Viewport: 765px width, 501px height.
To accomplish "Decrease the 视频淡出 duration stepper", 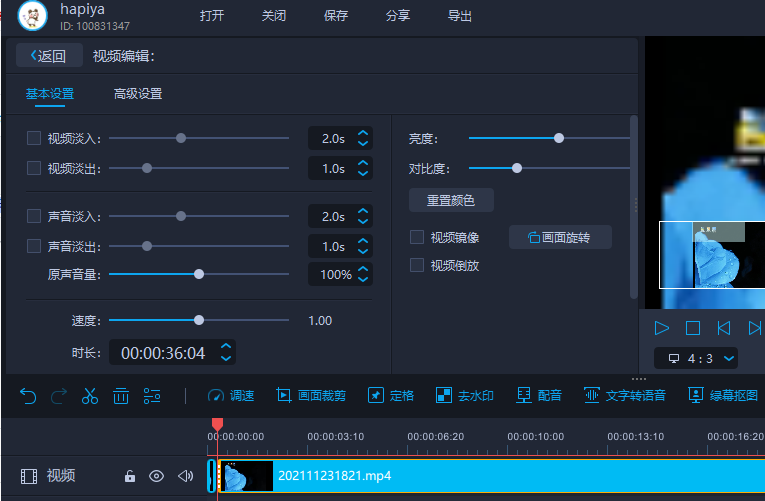I will coord(362,173).
